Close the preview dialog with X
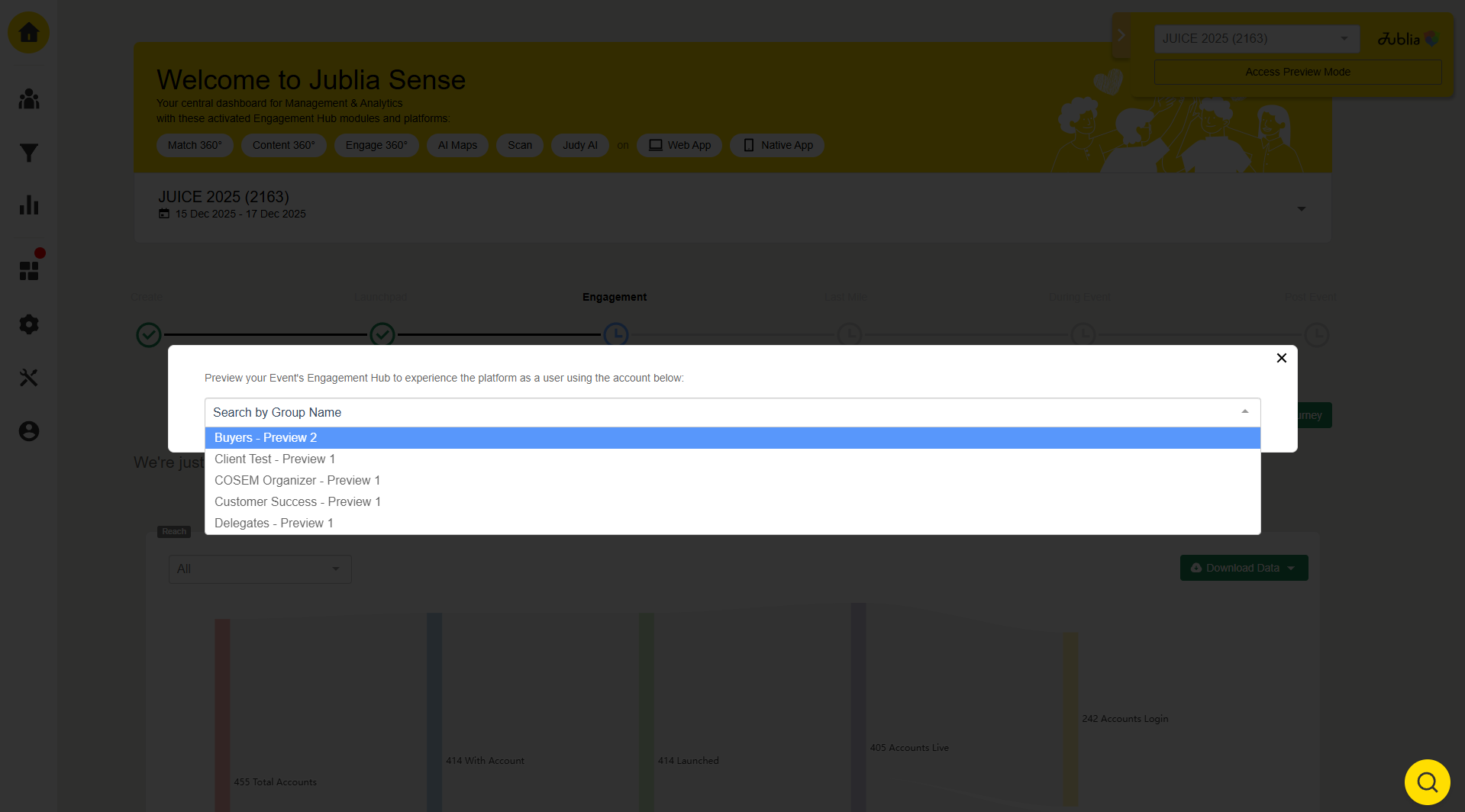The height and width of the screenshot is (812, 1465). tap(1282, 358)
